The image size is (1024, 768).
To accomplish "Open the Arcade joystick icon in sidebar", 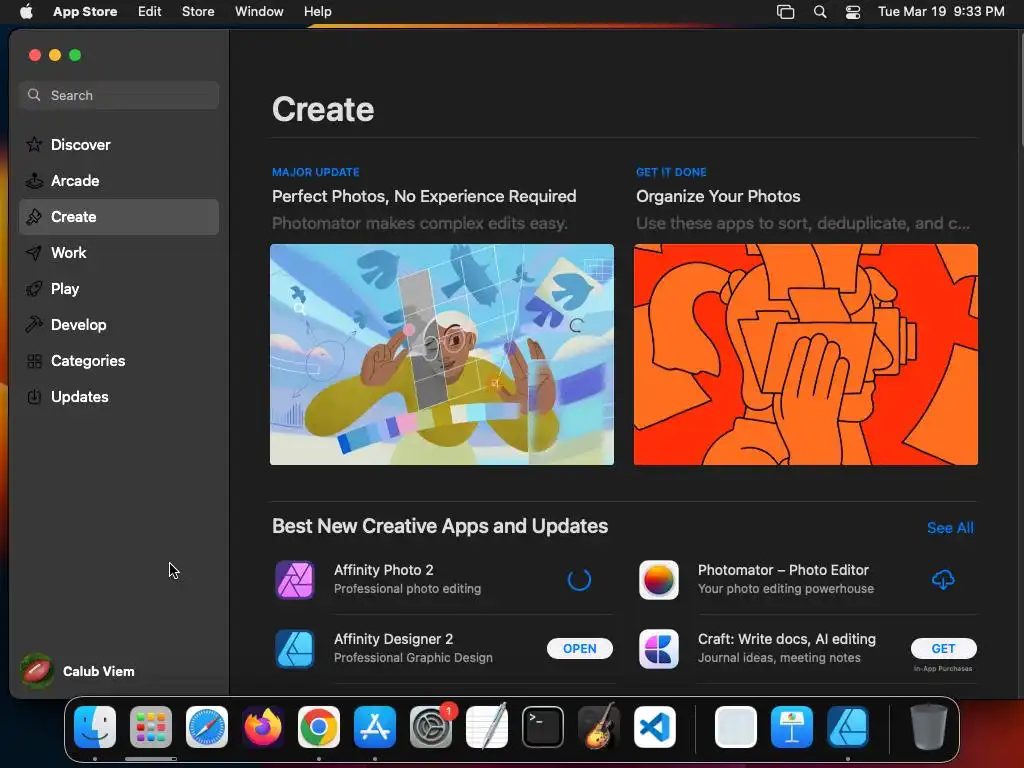I will coord(34,180).
